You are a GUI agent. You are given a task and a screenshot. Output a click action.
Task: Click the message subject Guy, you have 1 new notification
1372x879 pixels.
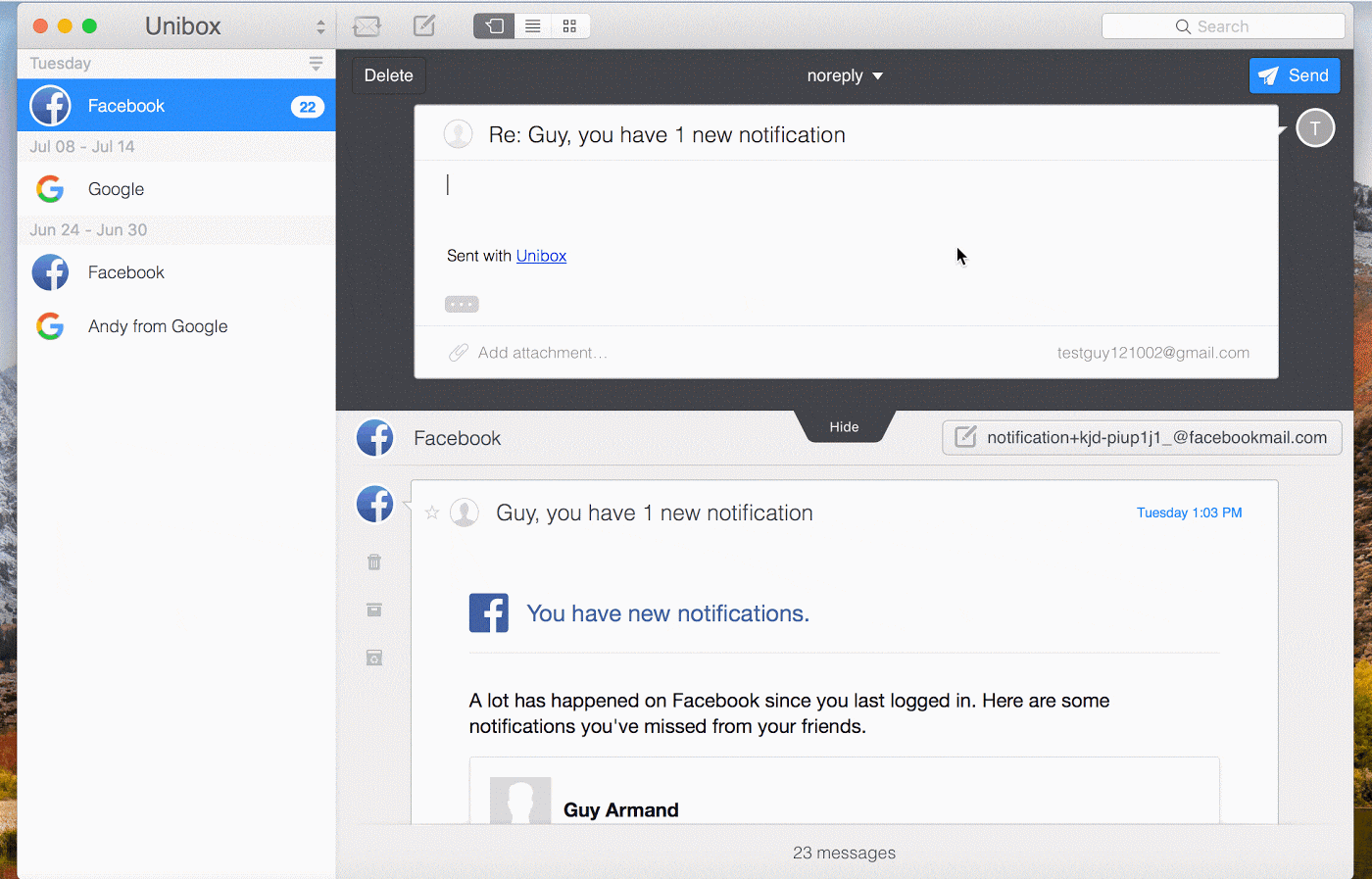click(655, 513)
